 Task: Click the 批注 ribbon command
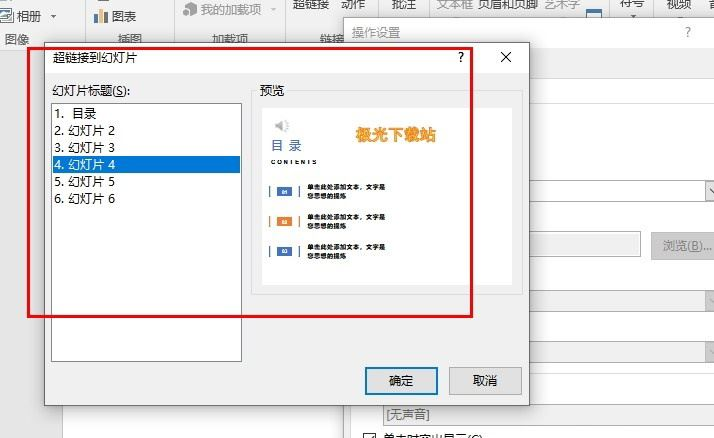(x=404, y=5)
